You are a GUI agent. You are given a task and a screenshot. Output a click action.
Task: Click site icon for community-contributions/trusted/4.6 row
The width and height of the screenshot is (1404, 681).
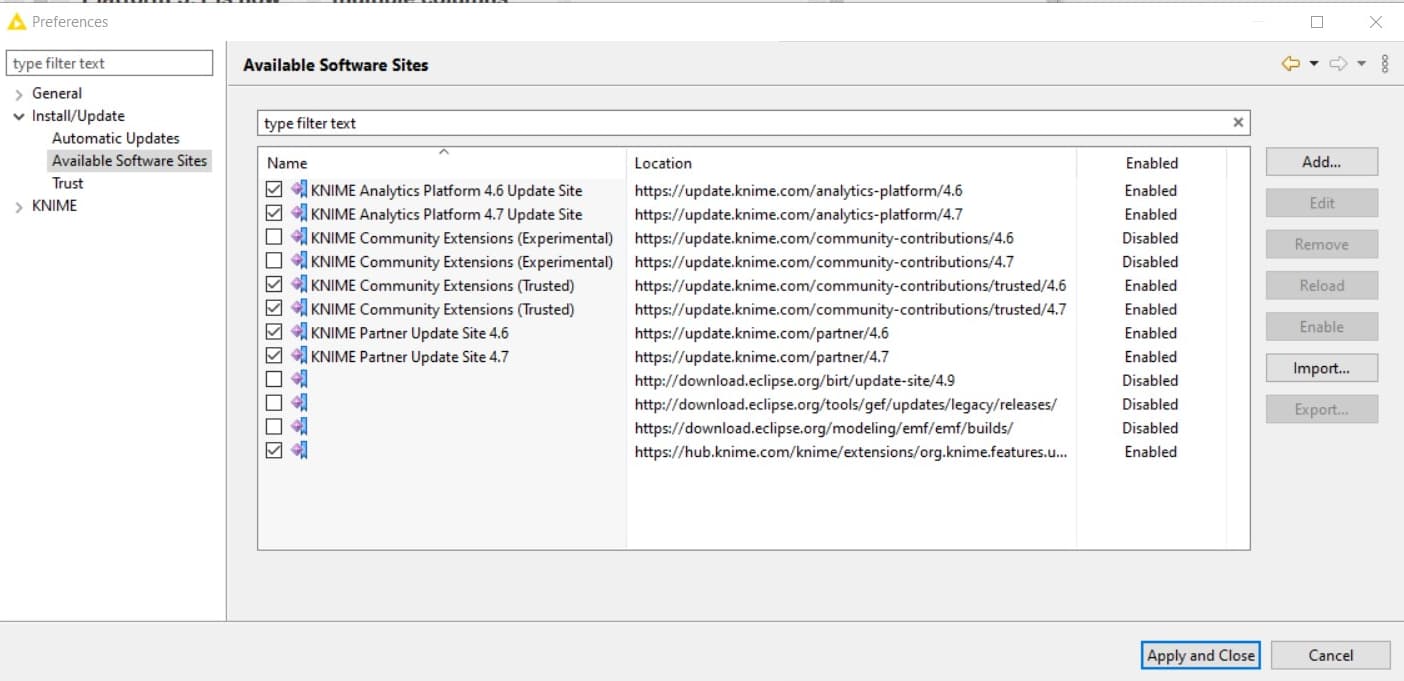pyautogui.click(x=299, y=285)
